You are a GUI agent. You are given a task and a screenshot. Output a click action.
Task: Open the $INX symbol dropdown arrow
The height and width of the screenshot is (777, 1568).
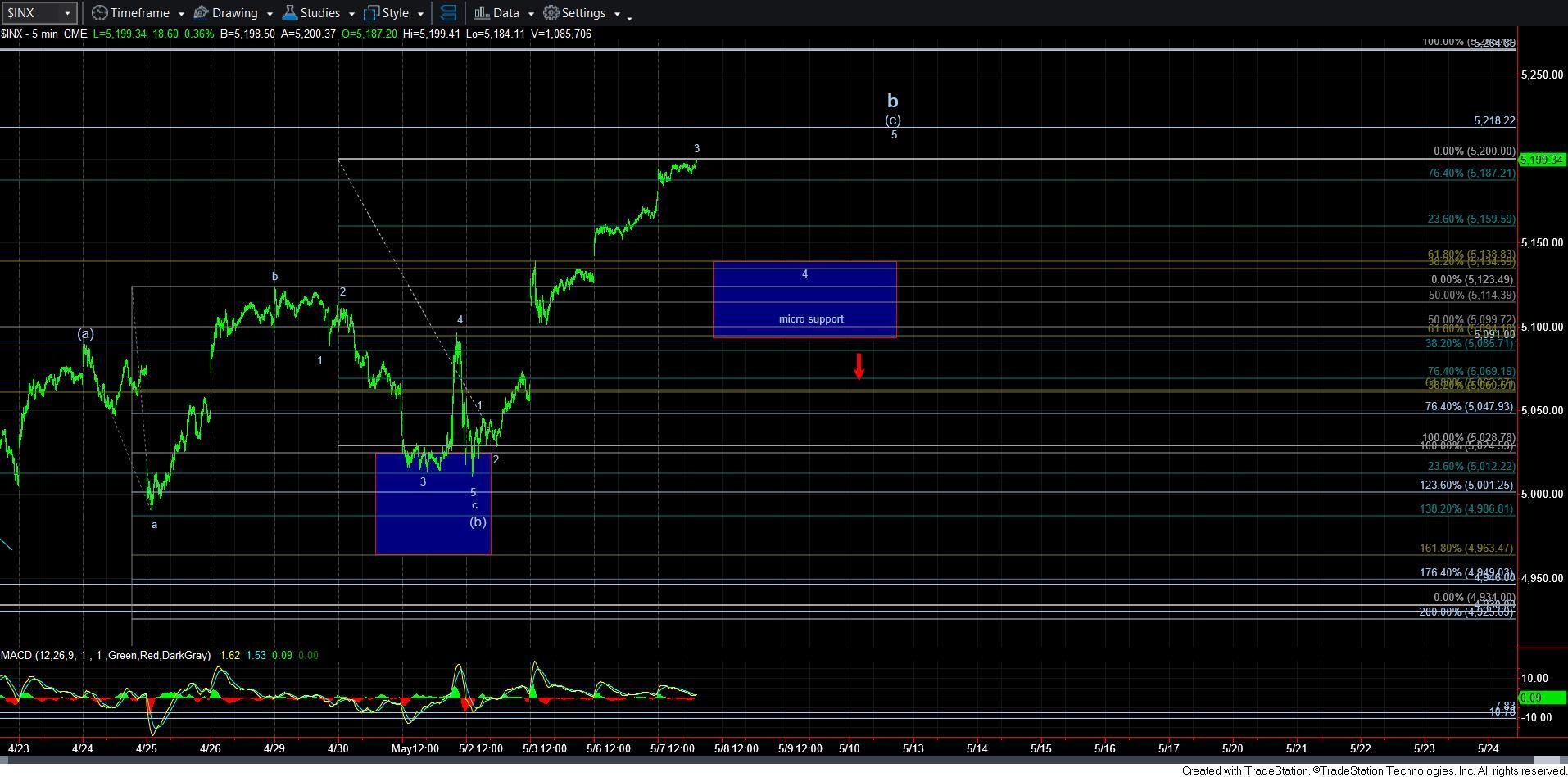point(67,13)
